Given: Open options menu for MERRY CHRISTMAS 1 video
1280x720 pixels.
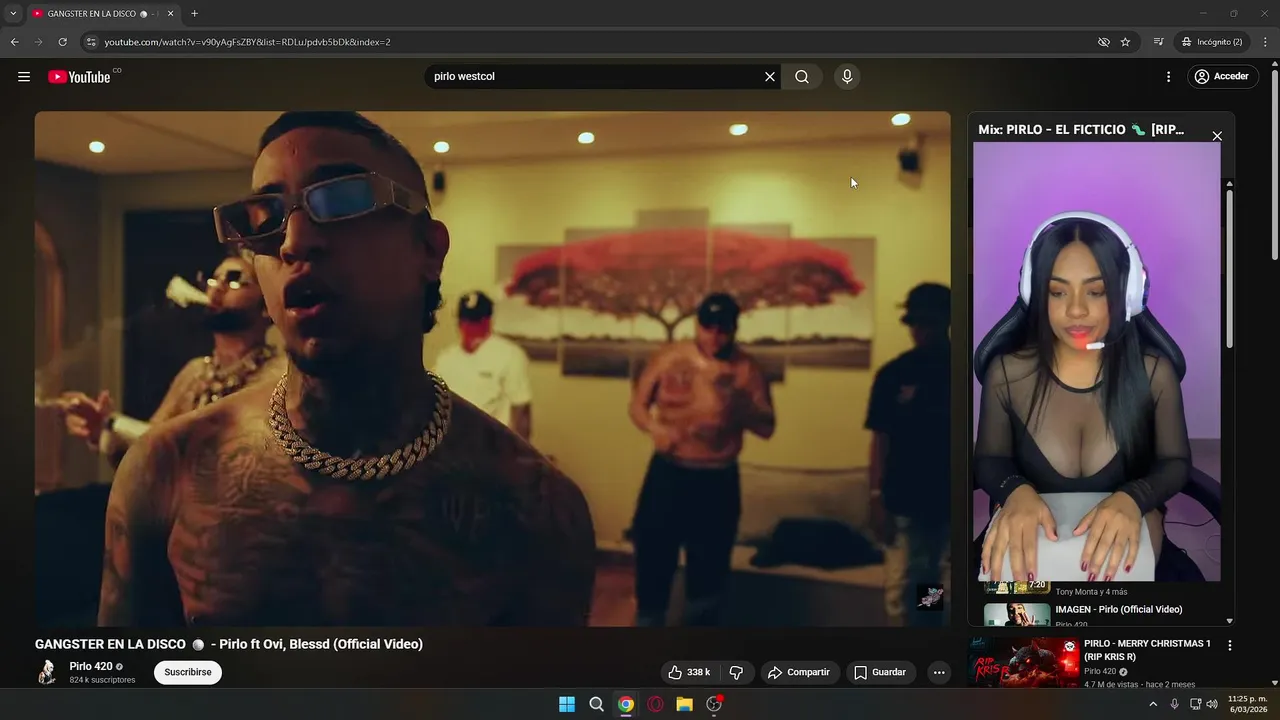Looking at the screenshot, I should (1230, 646).
